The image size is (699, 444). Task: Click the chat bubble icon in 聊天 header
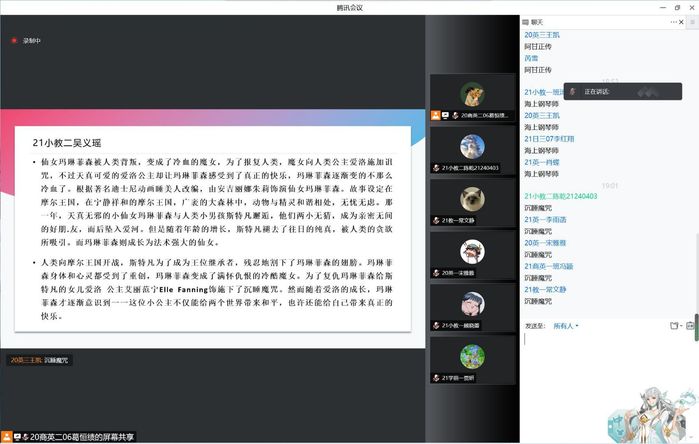click(528, 21)
